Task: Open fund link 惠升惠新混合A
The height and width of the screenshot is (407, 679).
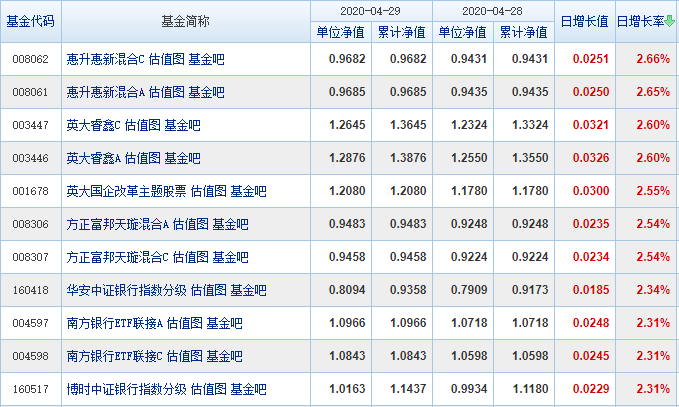Action: pos(105,92)
